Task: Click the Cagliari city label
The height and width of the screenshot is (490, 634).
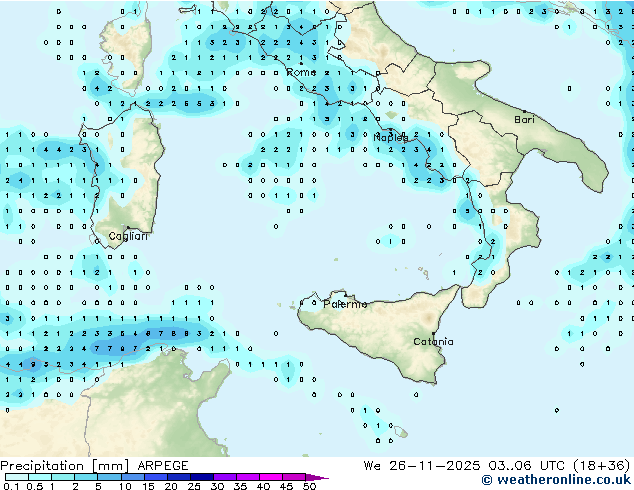Action: click(x=128, y=236)
